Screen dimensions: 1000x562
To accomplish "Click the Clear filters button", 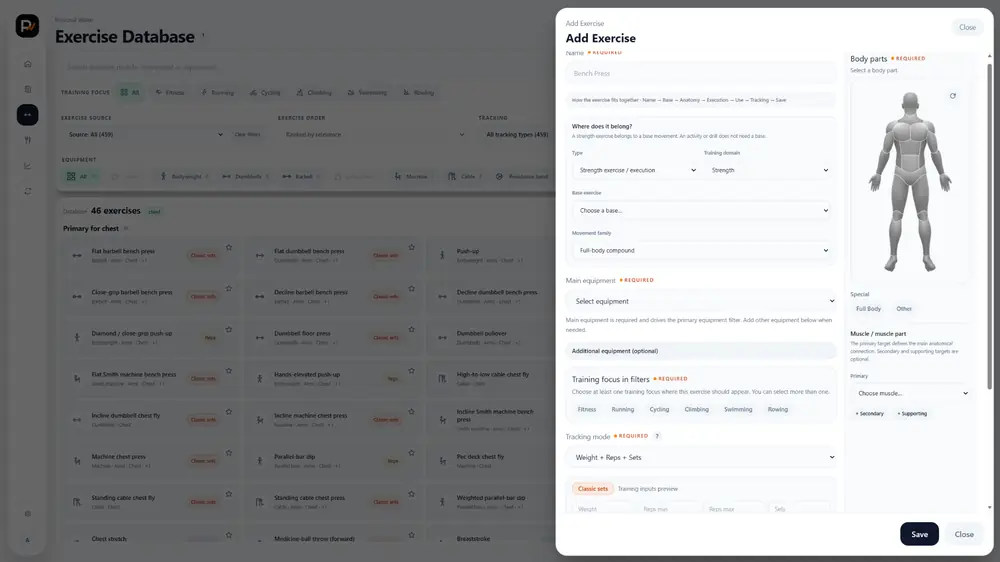I will (247, 135).
